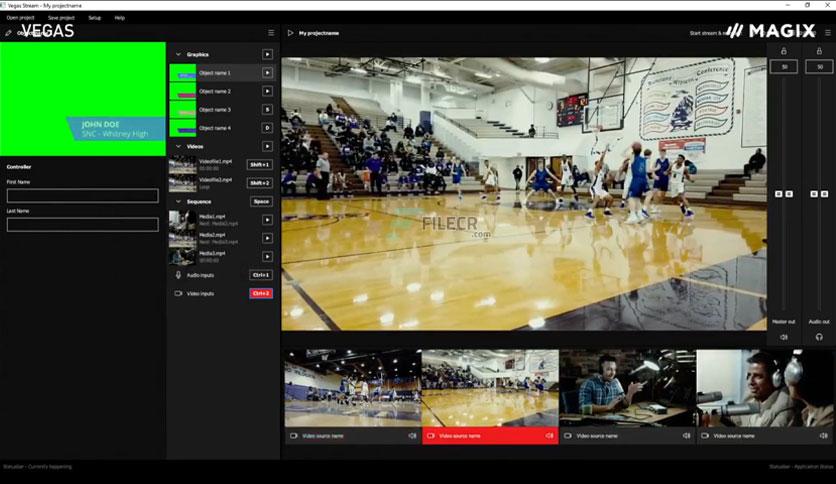Play Media2.mp4 in Sequence
Image resolution: width=836 pixels, height=484 pixels.
[267, 238]
